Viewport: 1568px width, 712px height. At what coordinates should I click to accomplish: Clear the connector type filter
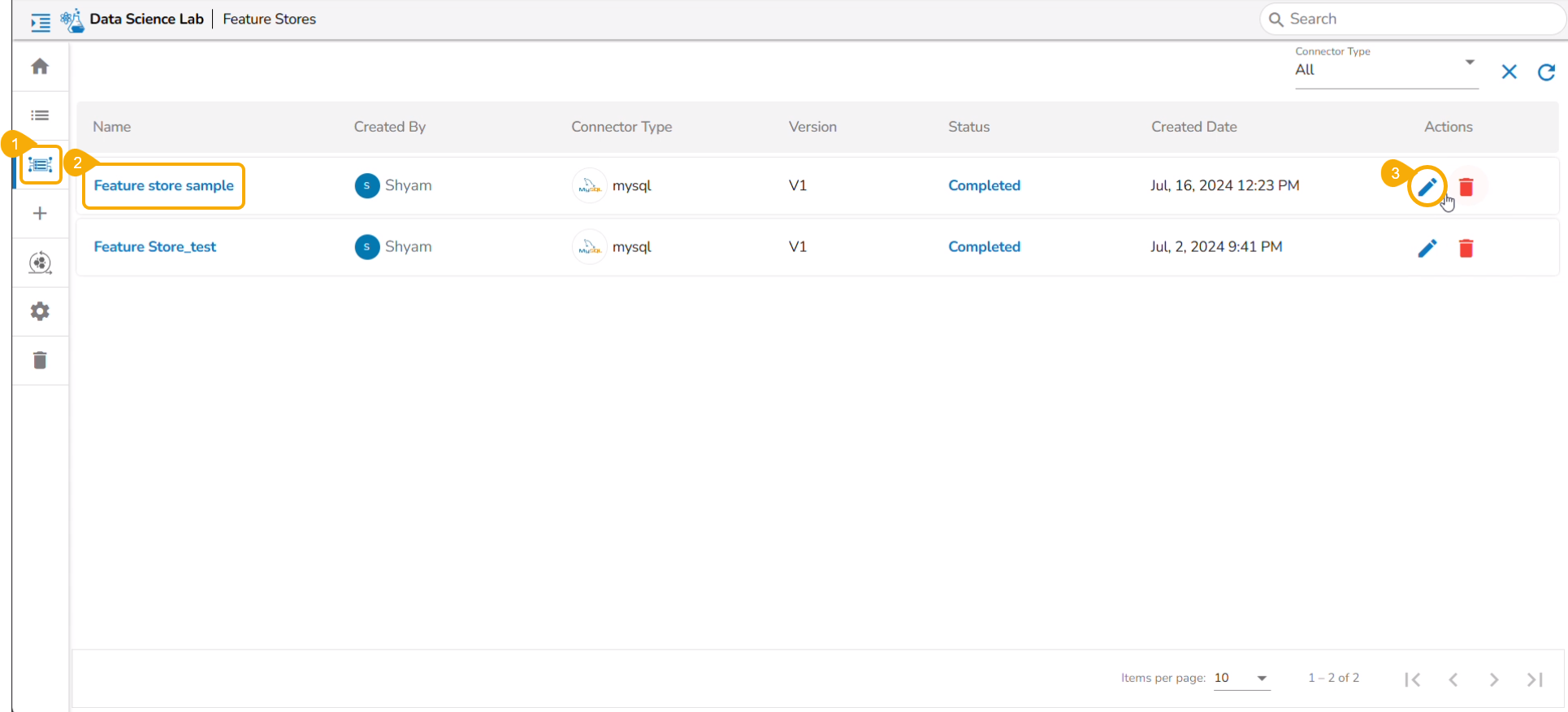pos(1510,72)
